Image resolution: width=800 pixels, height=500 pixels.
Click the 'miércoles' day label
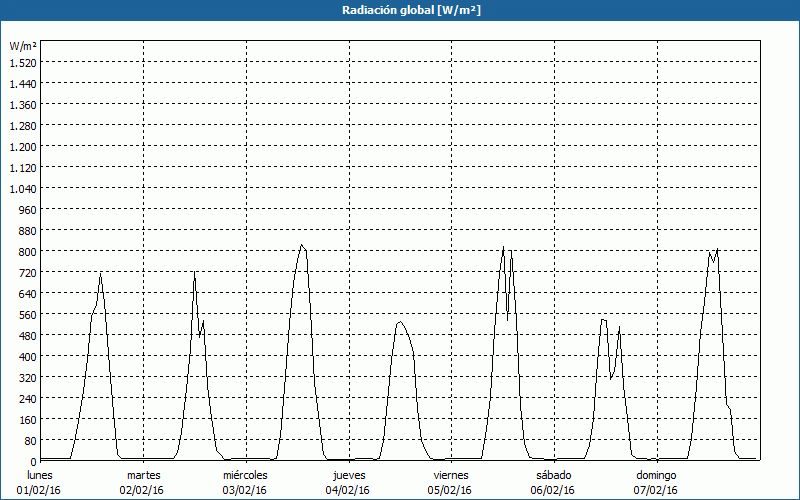(245, 475)
